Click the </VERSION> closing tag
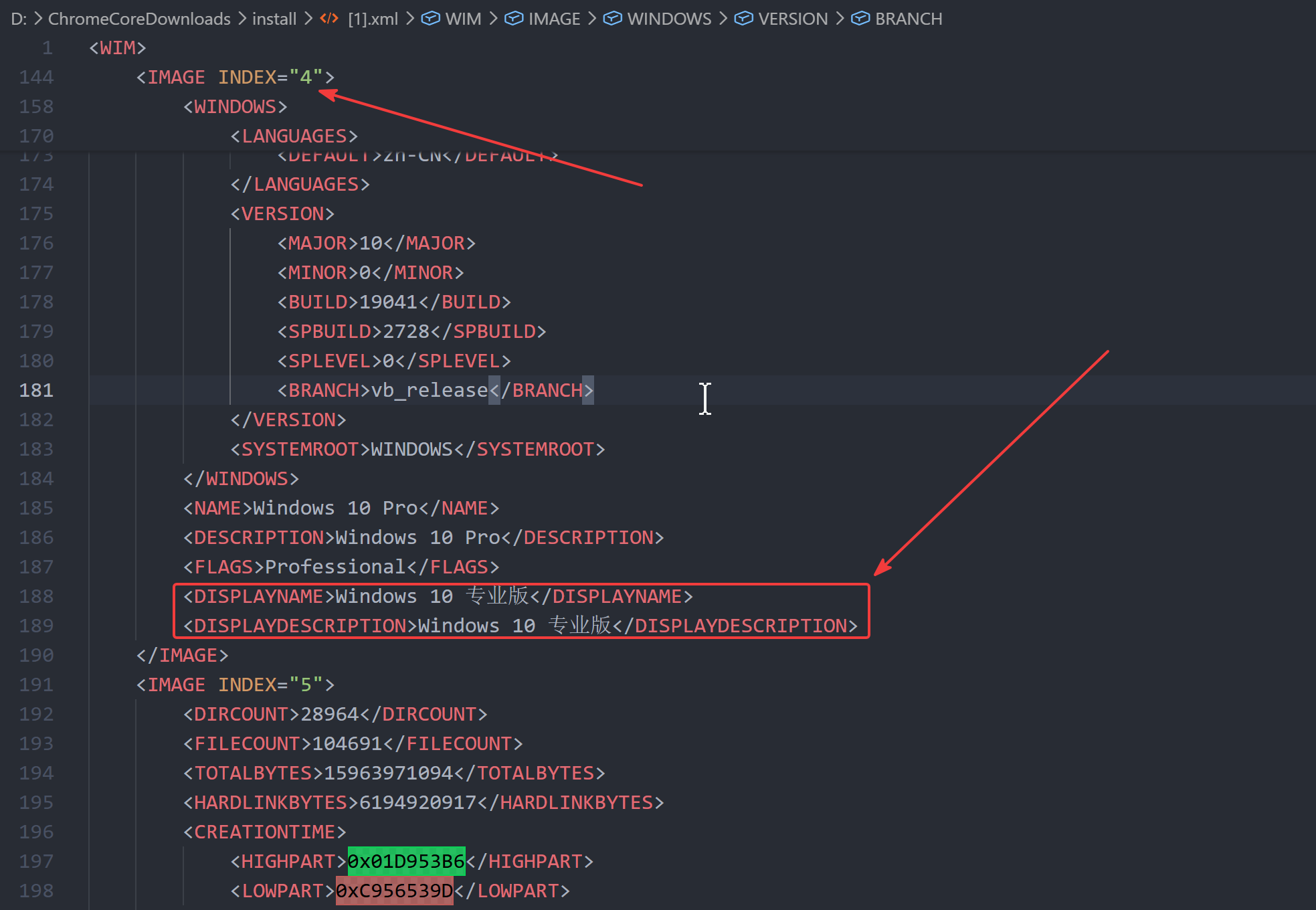The height and width of the screenshot is (910, 1316). (x=288, y=420)
